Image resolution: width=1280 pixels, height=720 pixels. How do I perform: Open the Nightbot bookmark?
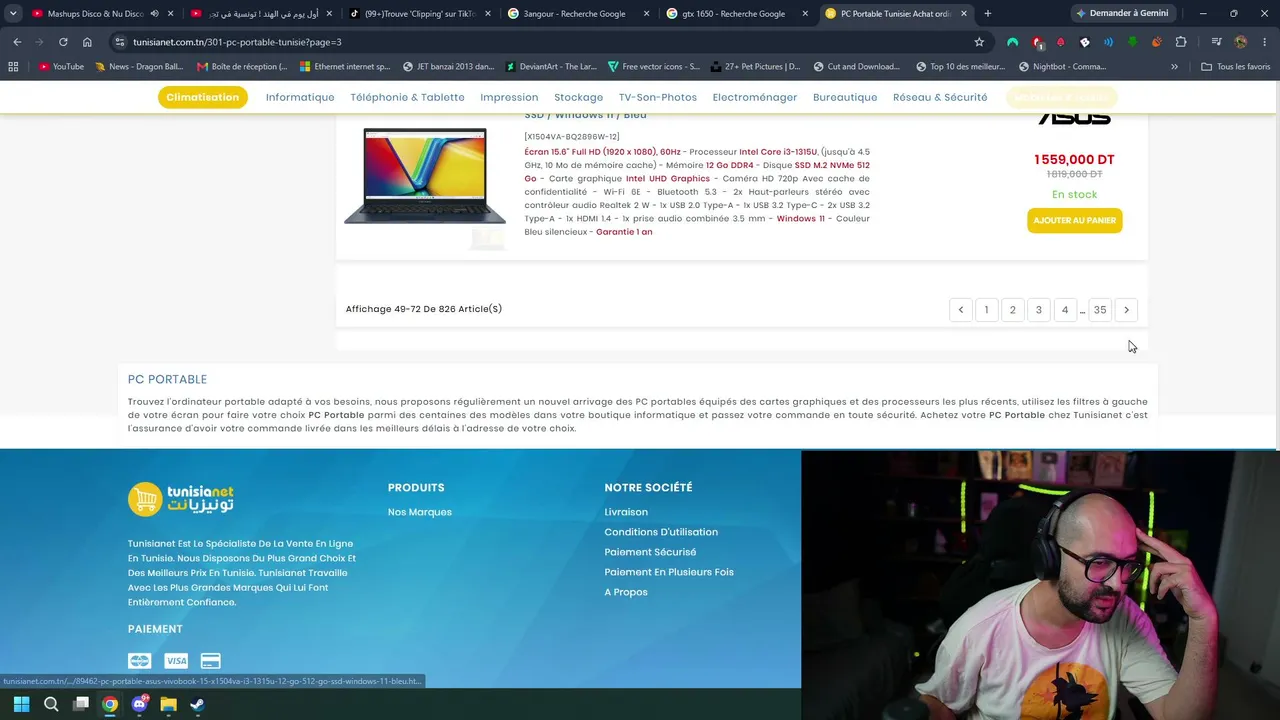point(1062,67)
